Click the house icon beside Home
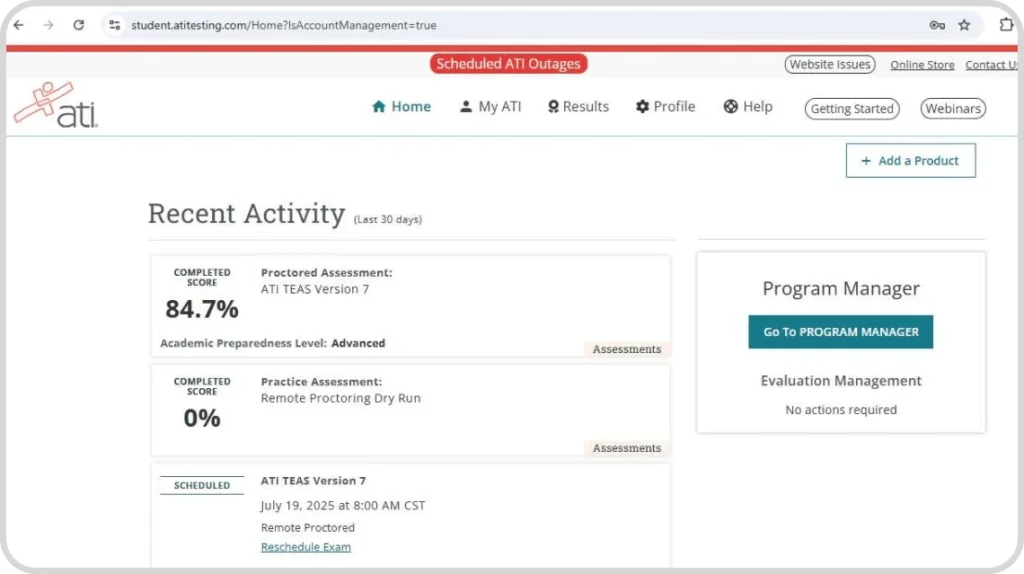 point(379,106)
